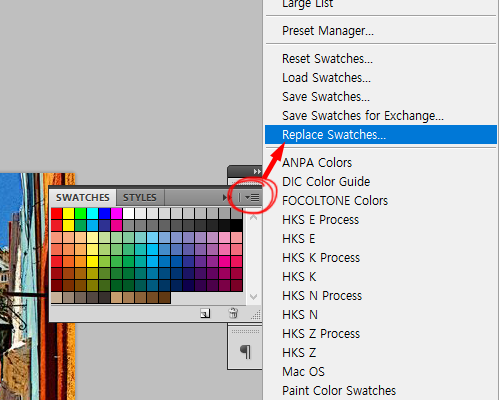This screenshot has height=400, width=500.
Task: Switch view to Large List
Action: coord(307,4)
